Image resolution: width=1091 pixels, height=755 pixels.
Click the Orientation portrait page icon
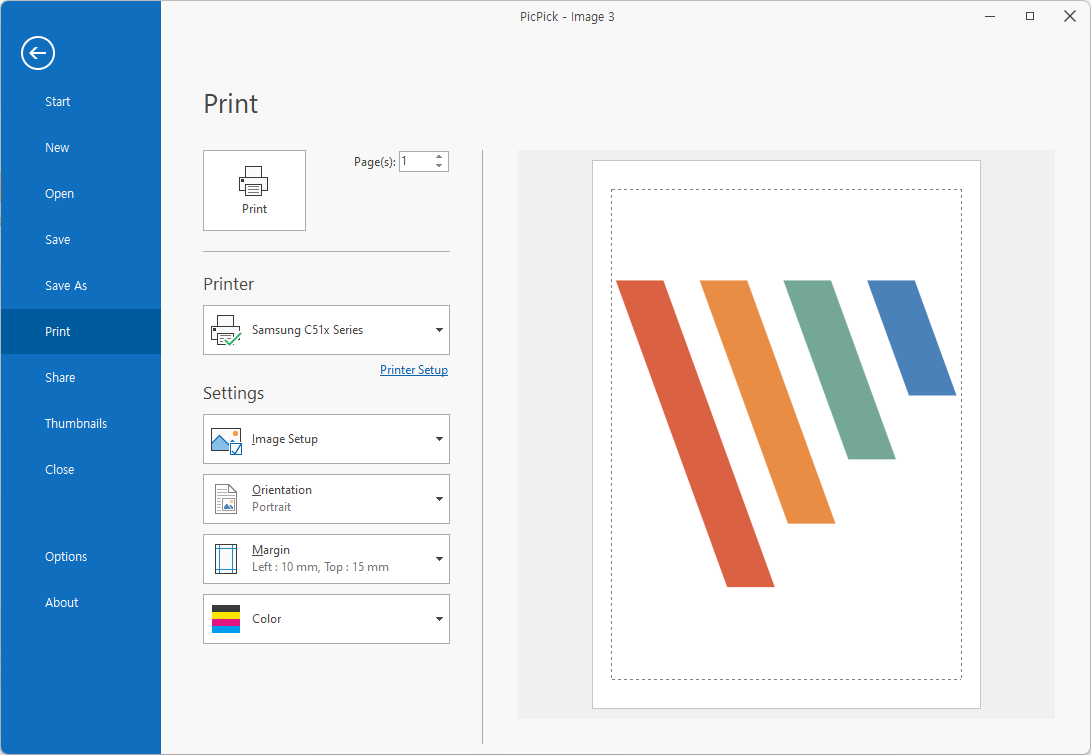tap(226, 498)
